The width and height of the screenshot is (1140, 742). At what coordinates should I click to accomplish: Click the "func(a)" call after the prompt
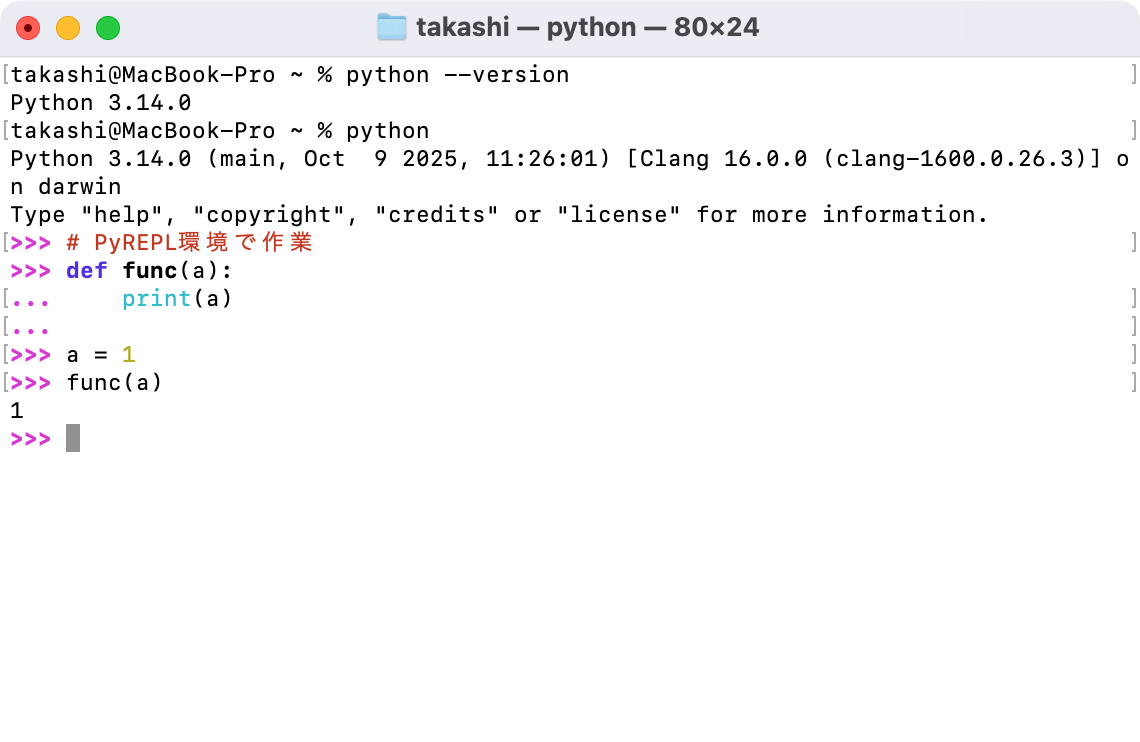click(114, 383)
